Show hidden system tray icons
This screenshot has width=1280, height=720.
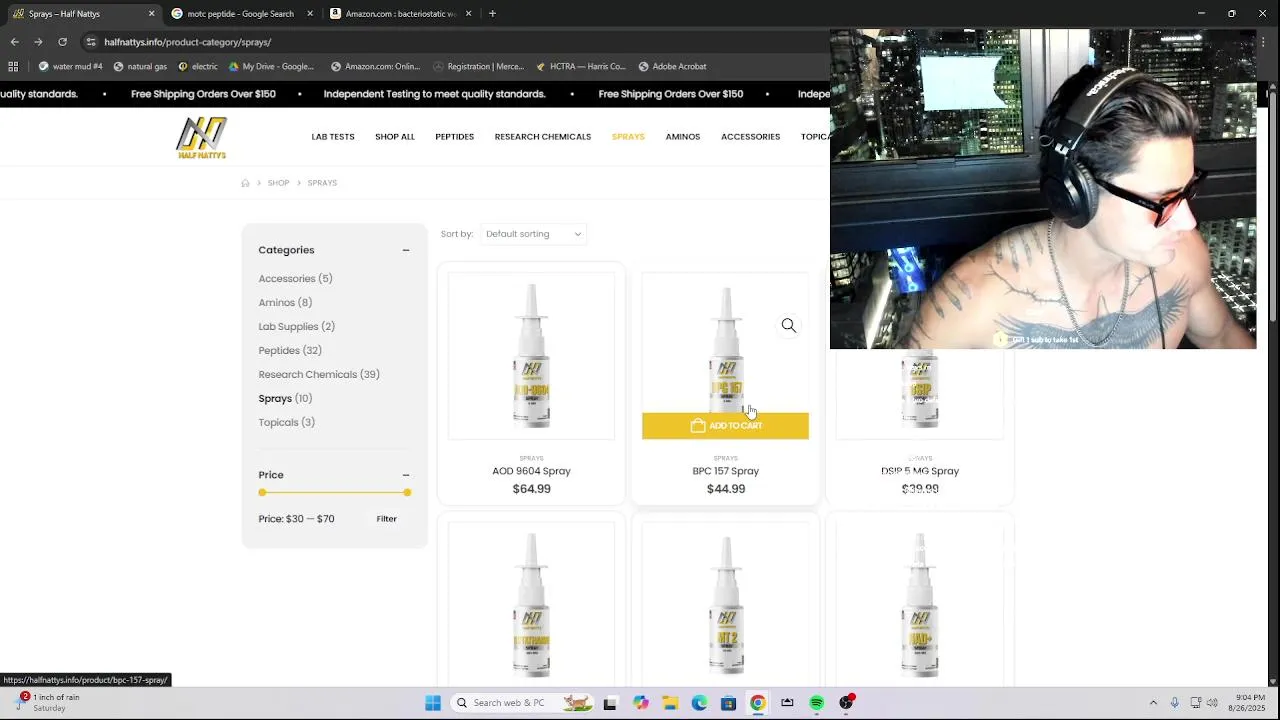[1153, 703]
